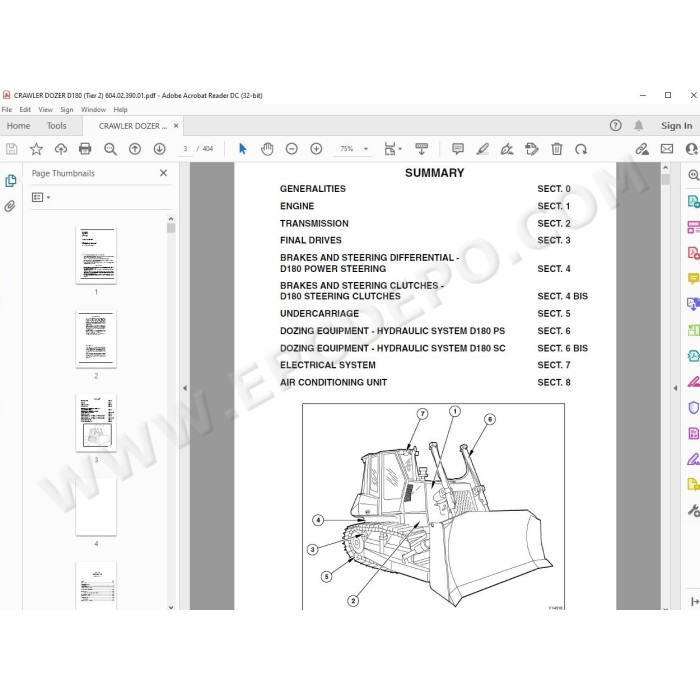Click the share link icon
Screen dimensions: 700x700
(x=642, y=149)
